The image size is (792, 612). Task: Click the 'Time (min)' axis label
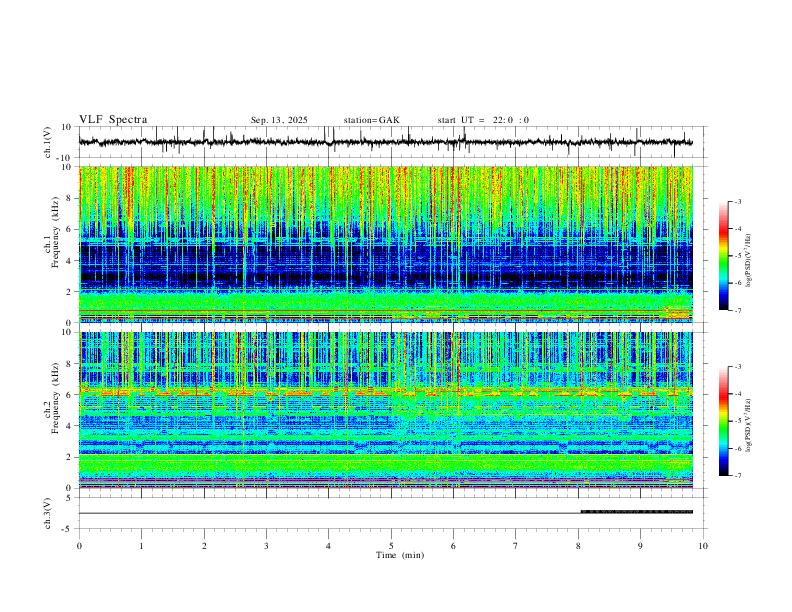click(x=400, y=555)
